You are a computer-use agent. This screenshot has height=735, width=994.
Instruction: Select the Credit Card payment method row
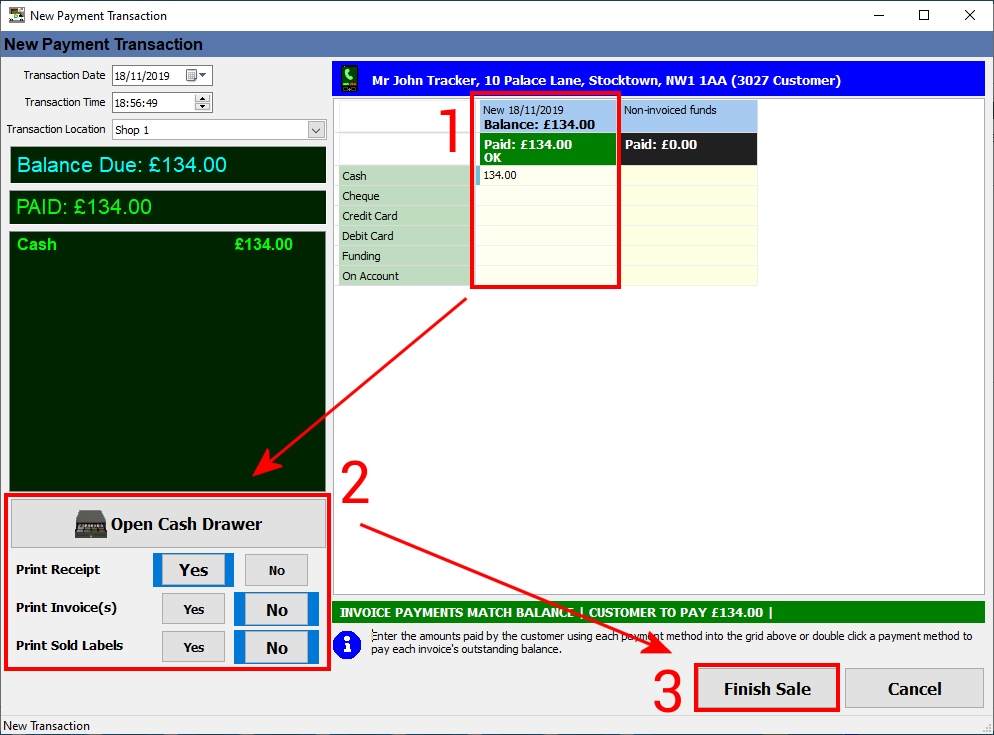coord(404,216)
